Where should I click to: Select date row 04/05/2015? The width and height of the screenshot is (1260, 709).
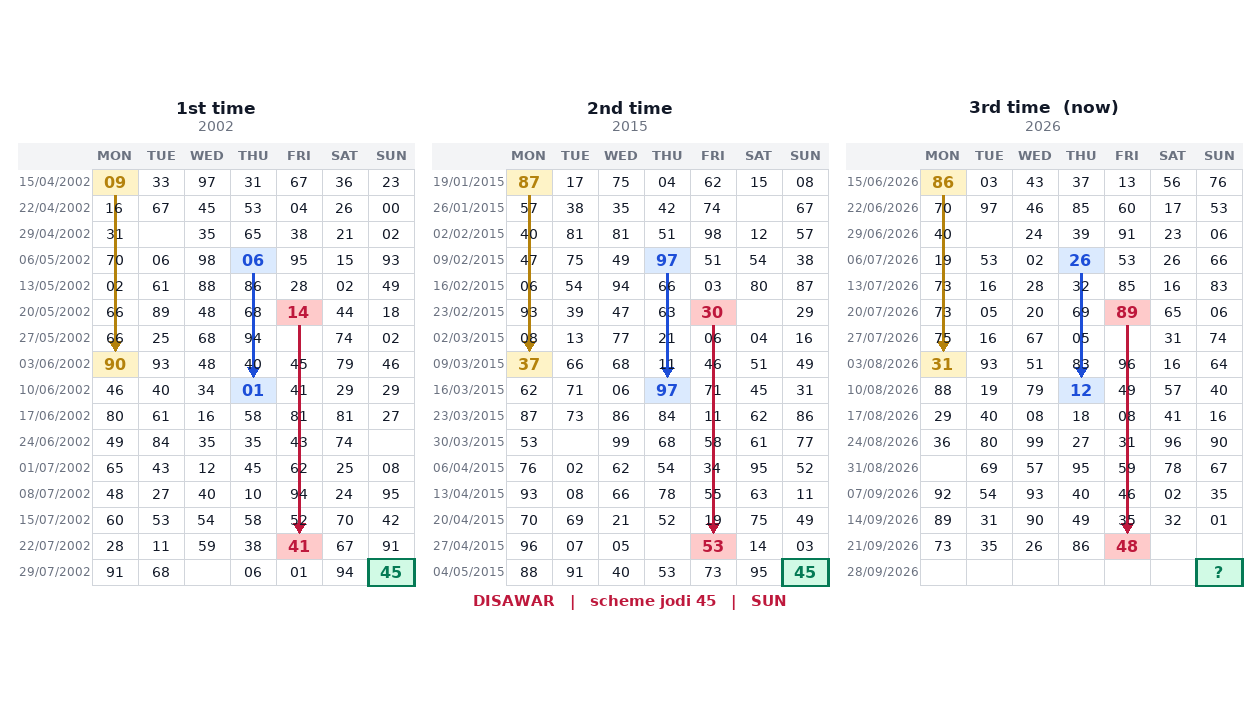click(x=630, y=572)
